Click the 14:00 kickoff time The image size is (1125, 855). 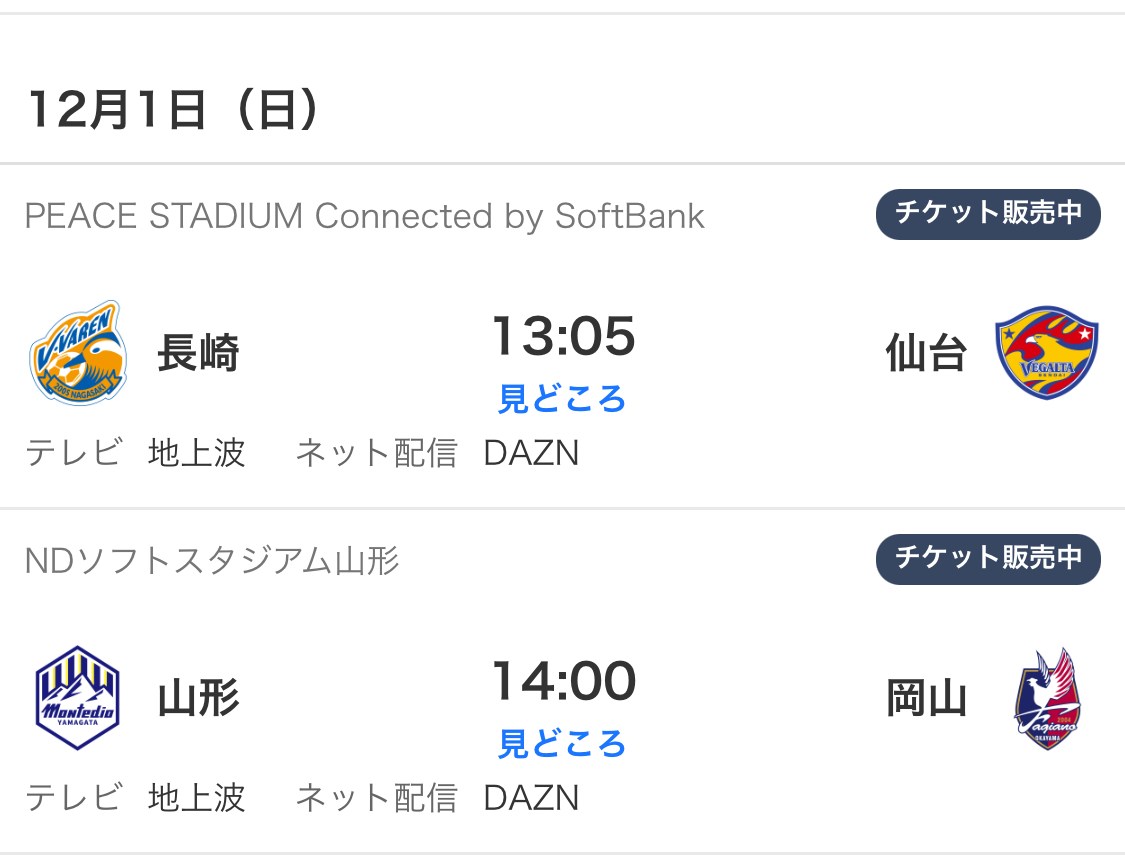tap(563, 681)
